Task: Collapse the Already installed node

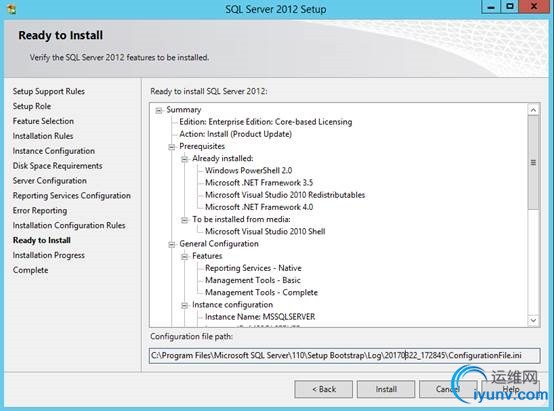Action: coord(184,159)
